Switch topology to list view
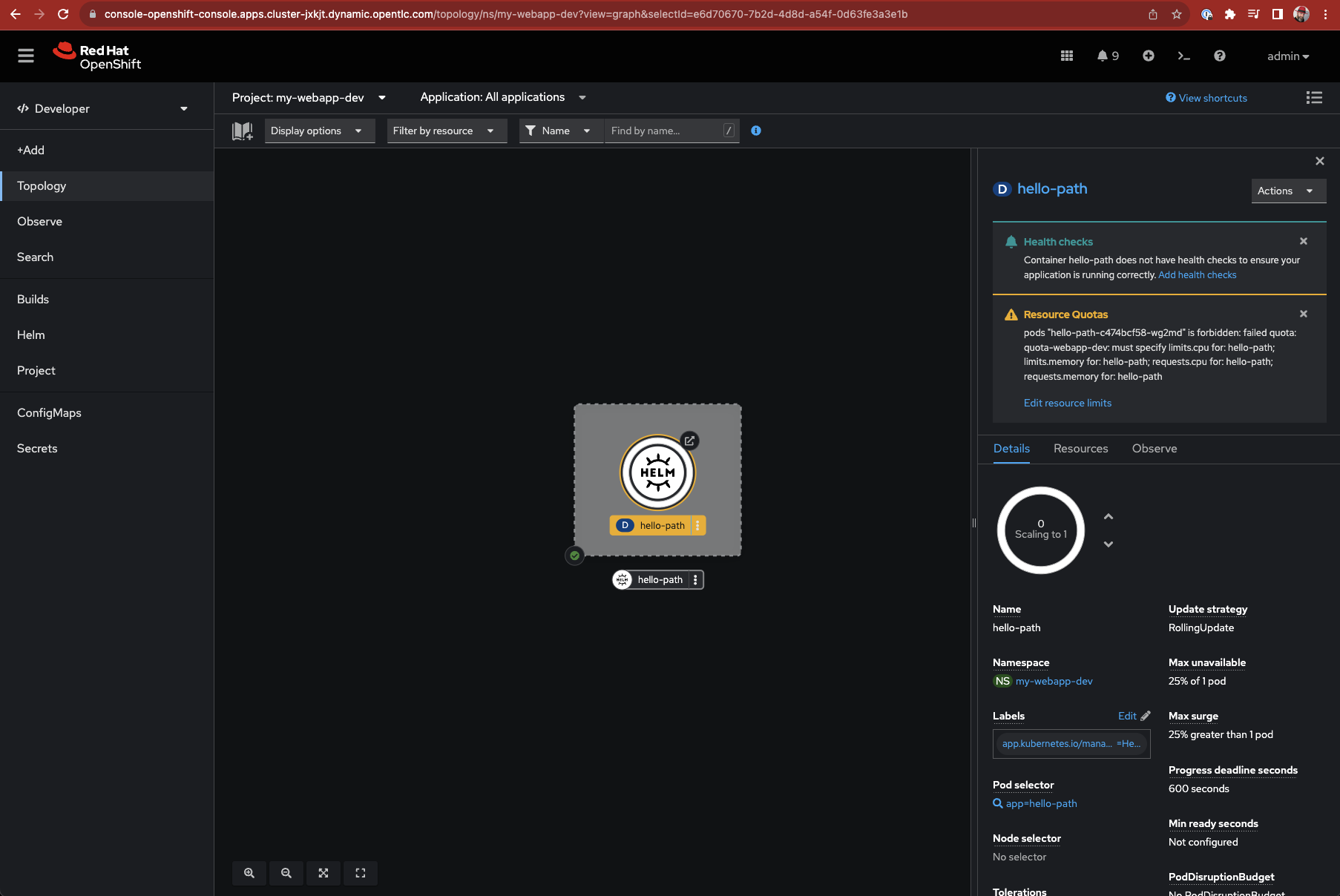The width and height of the screenshot is (1340, 896). click(1314, 98)
